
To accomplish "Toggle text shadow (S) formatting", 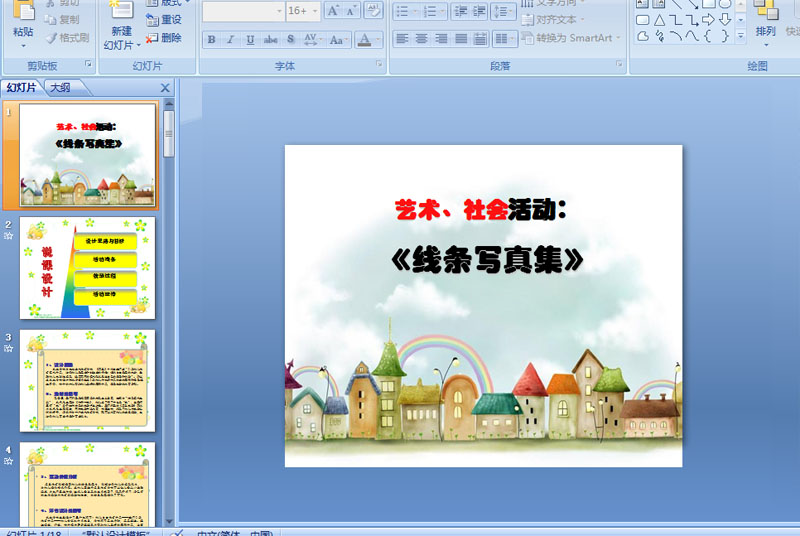I will pyautogui.click(x=290, y=39).
